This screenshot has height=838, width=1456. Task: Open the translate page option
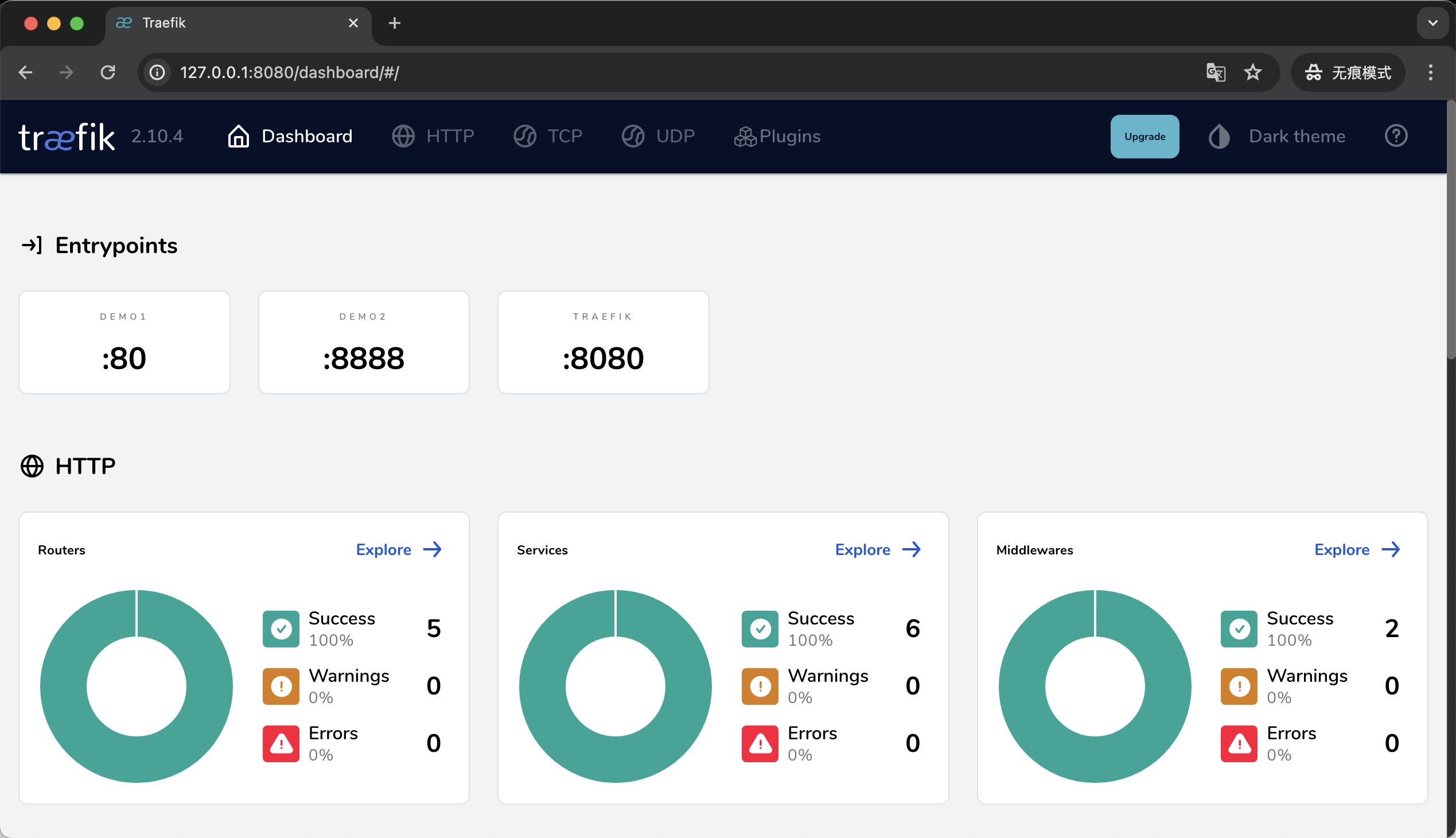[1216, 72]
